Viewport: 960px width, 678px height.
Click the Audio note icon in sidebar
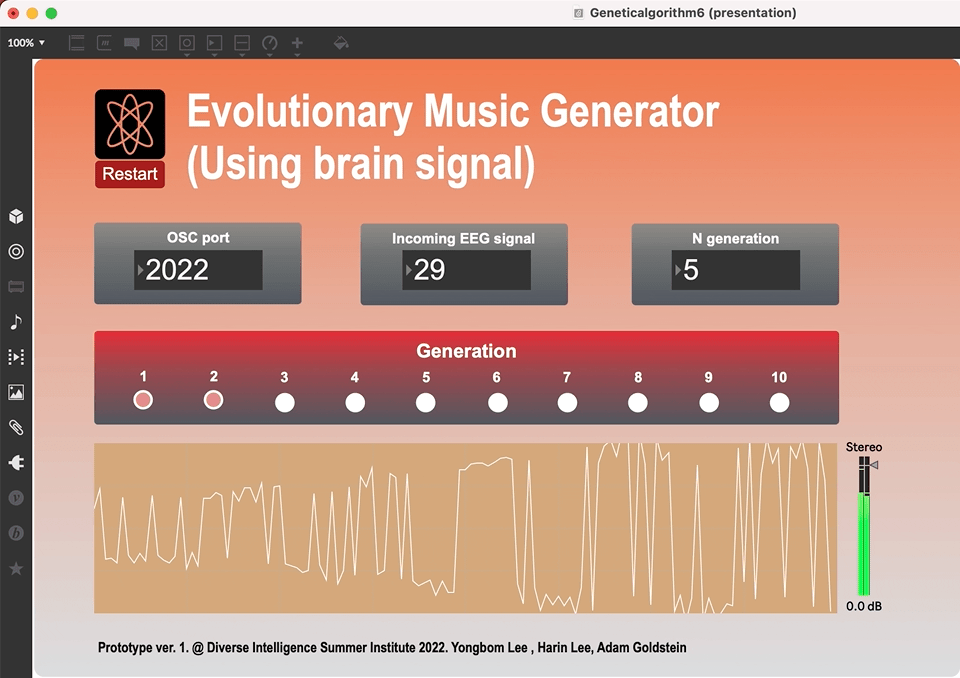click(16, 322)
